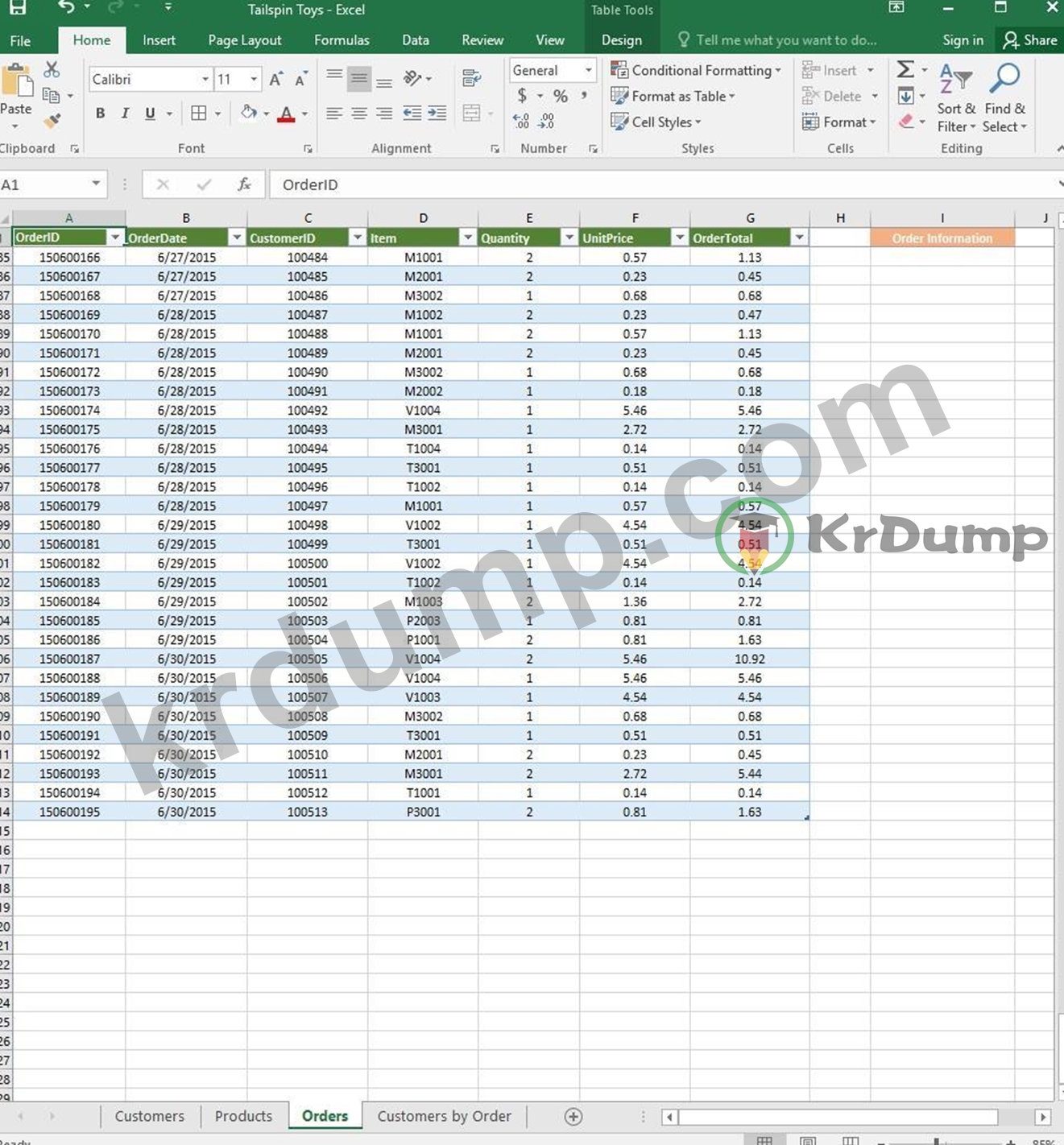Click the horizontal scrollbar track
The height and width of the screenshot is (1145, 1064).
point(838,1117)
